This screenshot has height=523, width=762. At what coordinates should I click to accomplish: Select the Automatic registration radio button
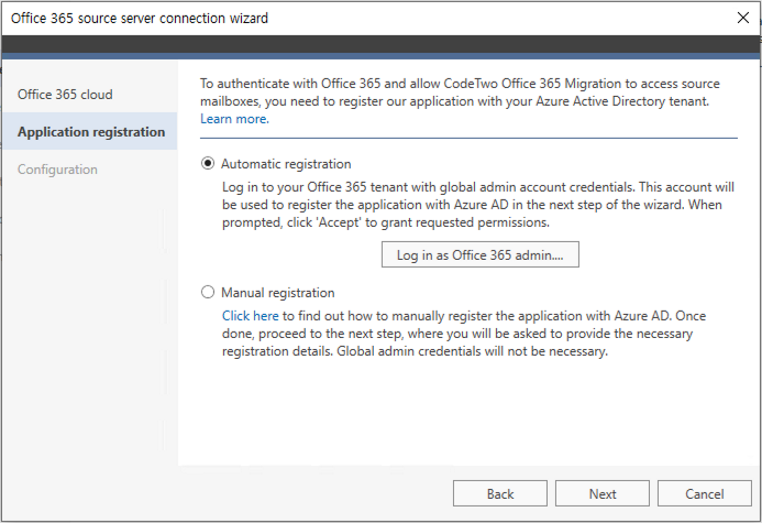pos(208,163)
